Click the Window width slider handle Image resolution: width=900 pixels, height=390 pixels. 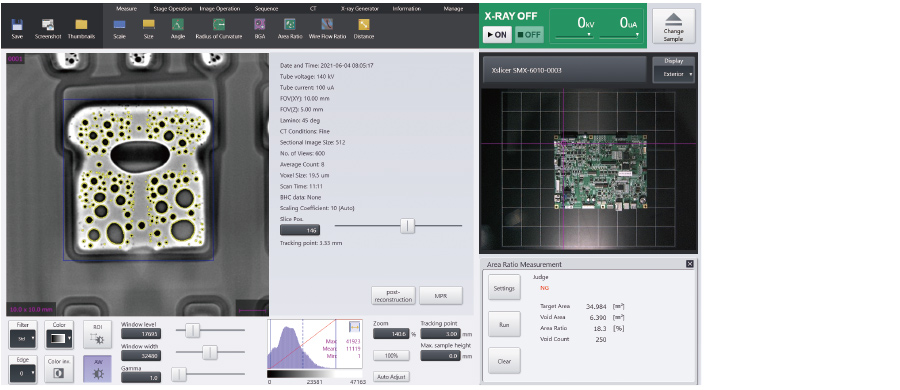pyautogui.click(x=211, y=352)
